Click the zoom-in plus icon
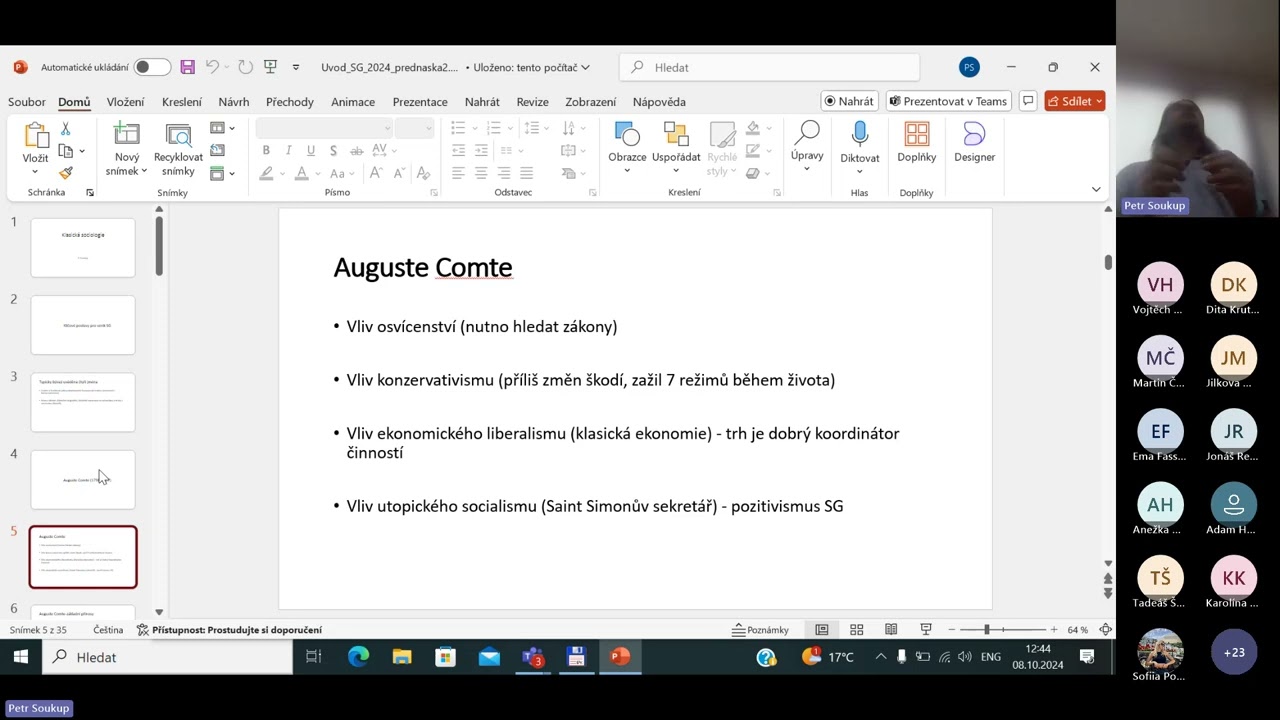Image resolution: width=1280 pixels, height=720 pixels. coord(1054,630)
